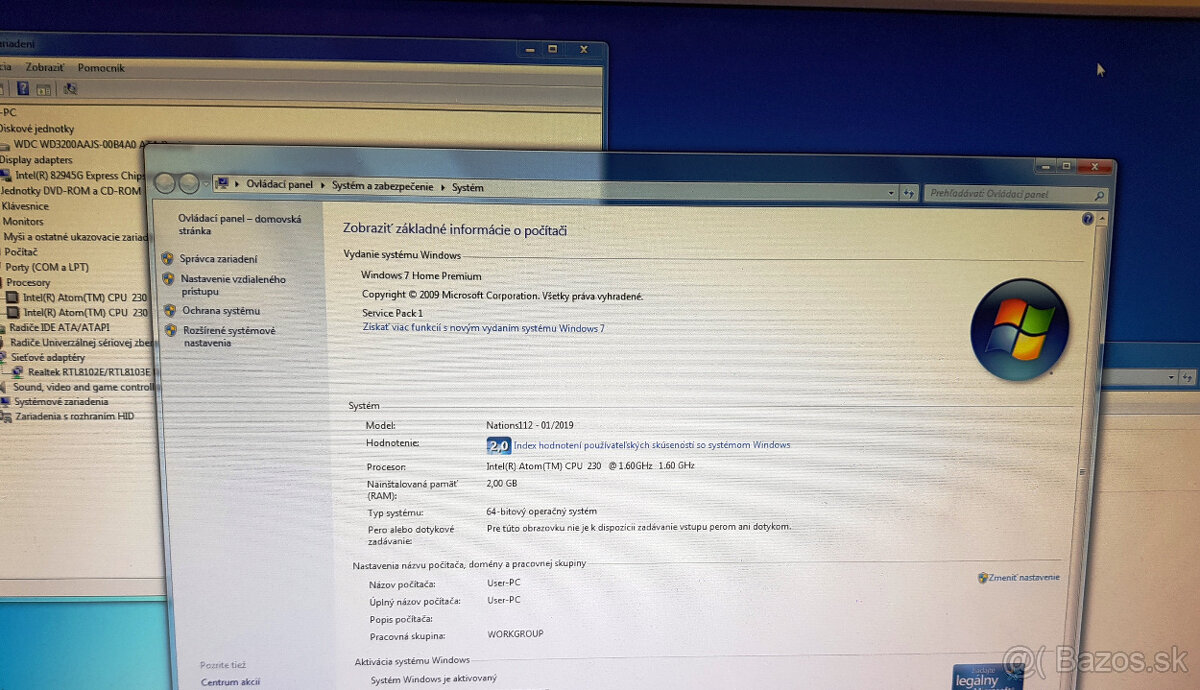Screen dimensions: 1200x690
Task: Click the Prehľadávať: Ovládací panel search box
Action: (x=1015, y=195)
